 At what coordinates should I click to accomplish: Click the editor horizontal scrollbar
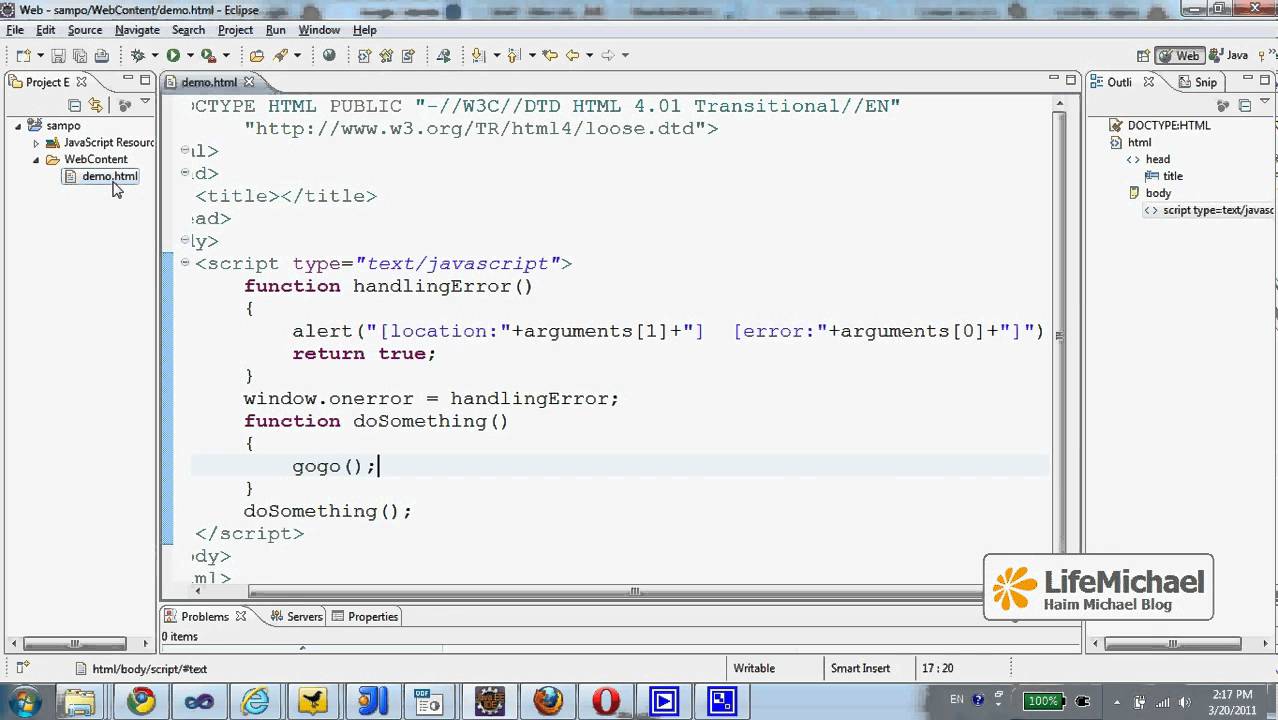(634, 592)
